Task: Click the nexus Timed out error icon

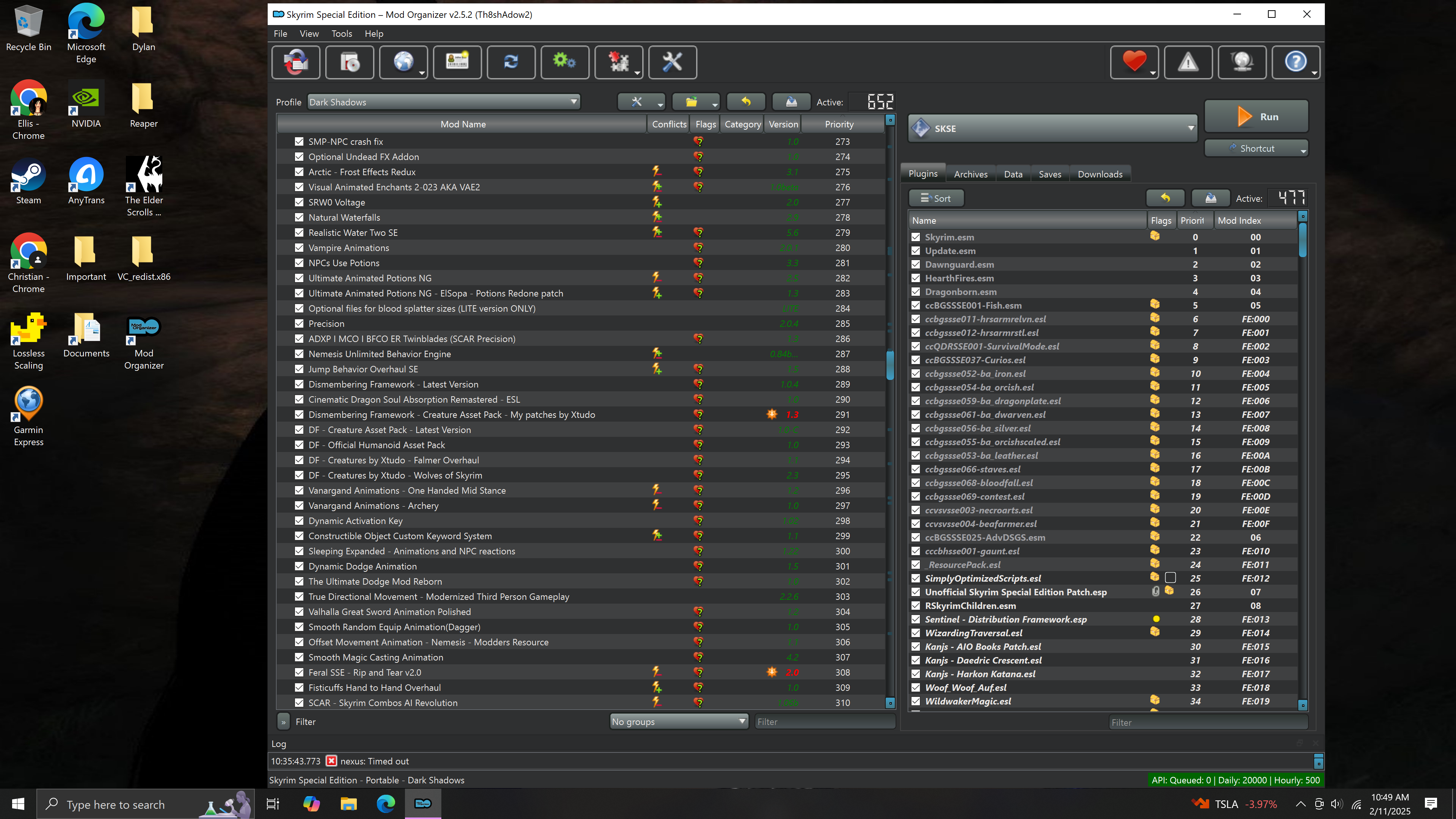Action: coord(331,761)
